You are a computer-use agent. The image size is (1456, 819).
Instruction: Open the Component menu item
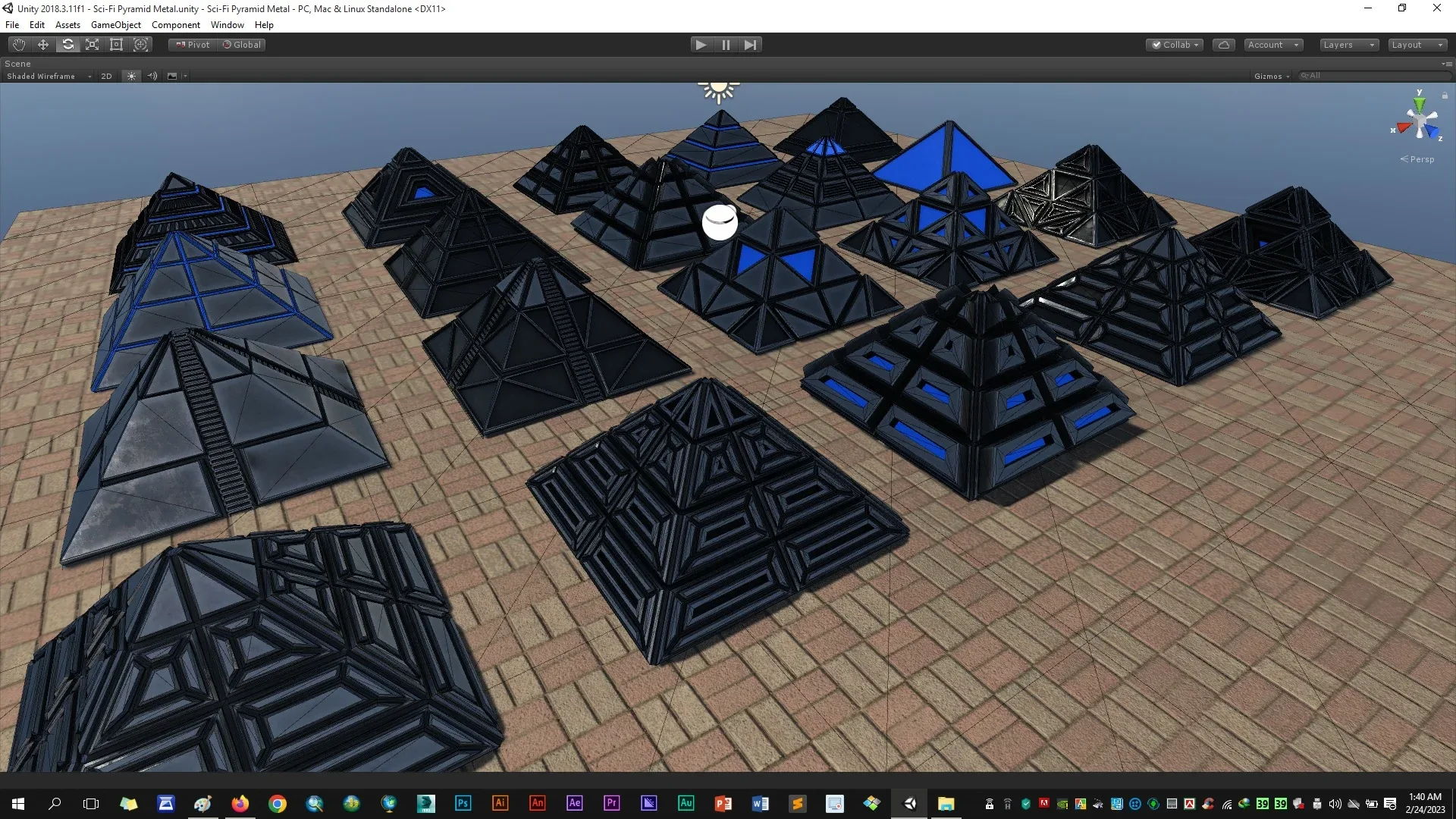tap(175, 25)
